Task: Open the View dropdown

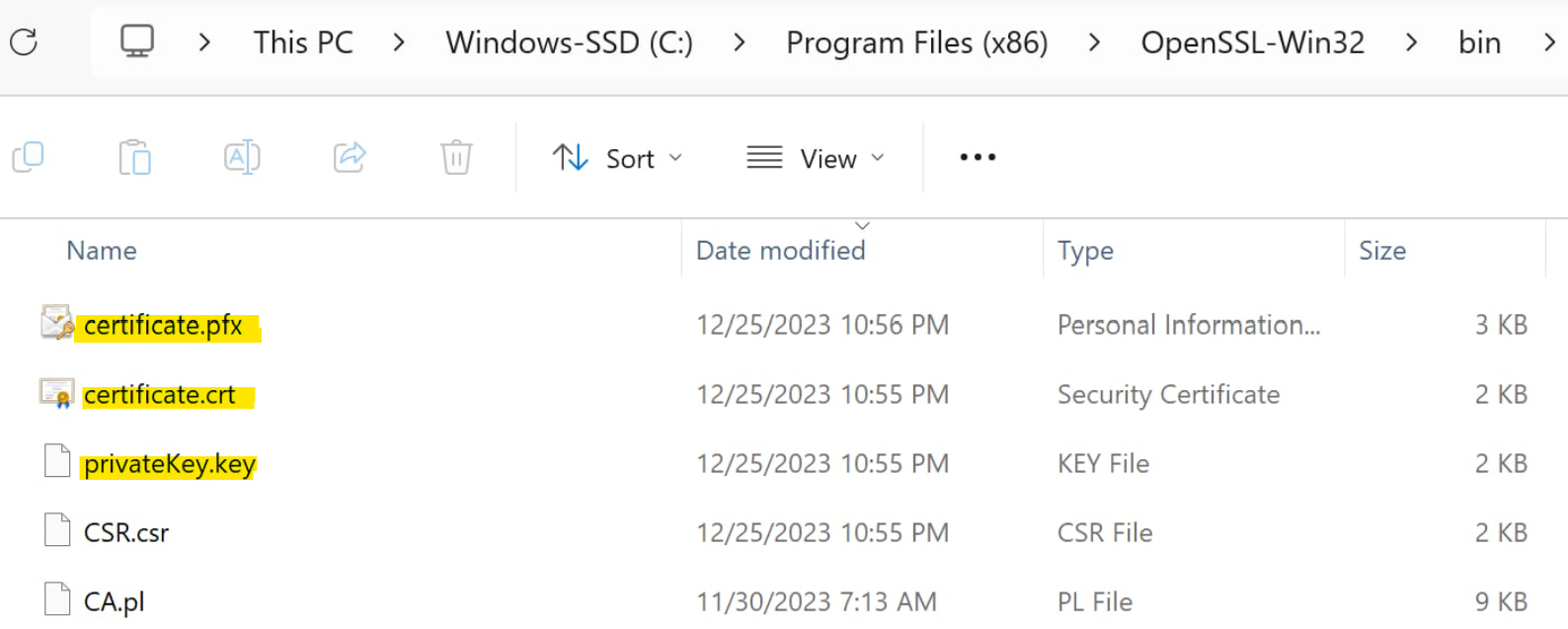Action: (x=816, y=157)
